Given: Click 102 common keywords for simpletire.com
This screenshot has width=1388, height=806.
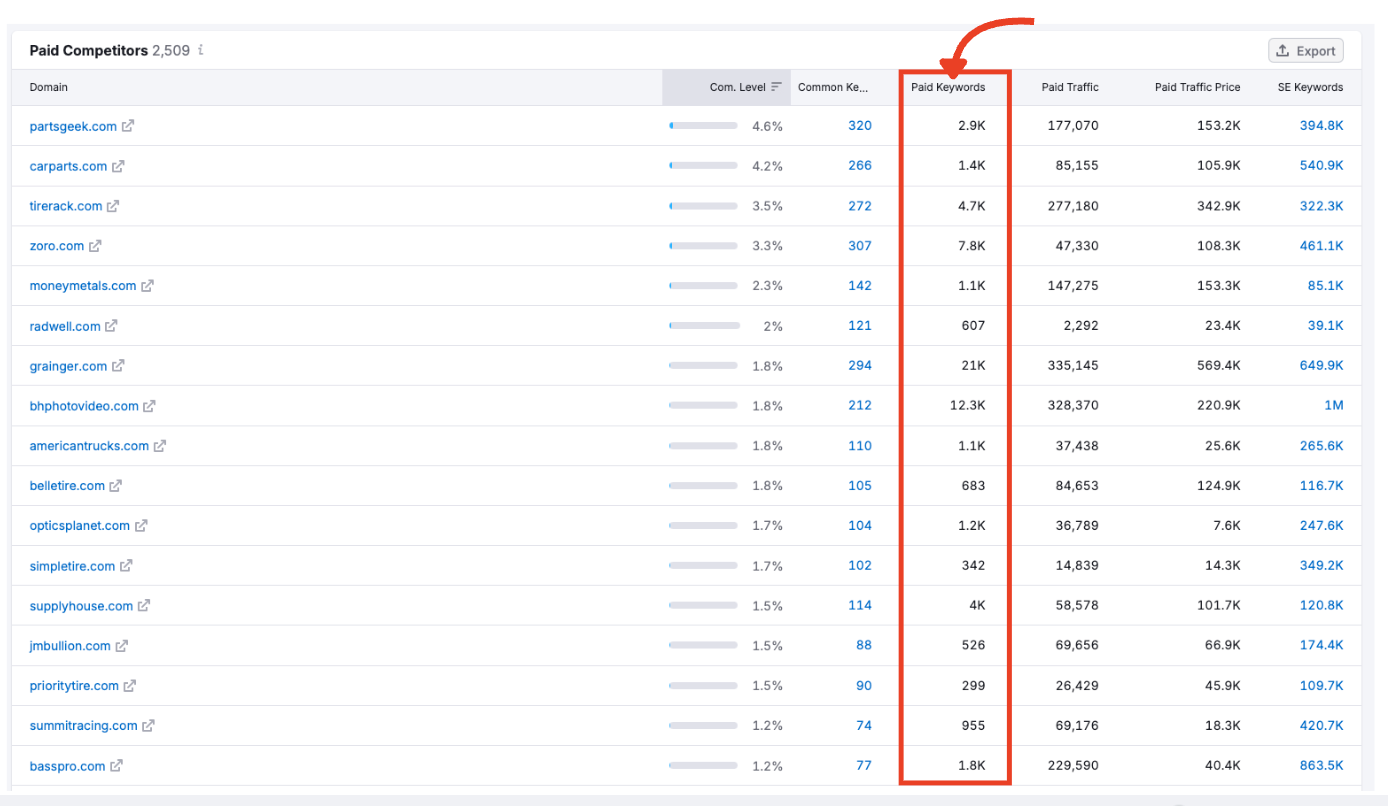Looking at the screenshot, I should (860, 566).
